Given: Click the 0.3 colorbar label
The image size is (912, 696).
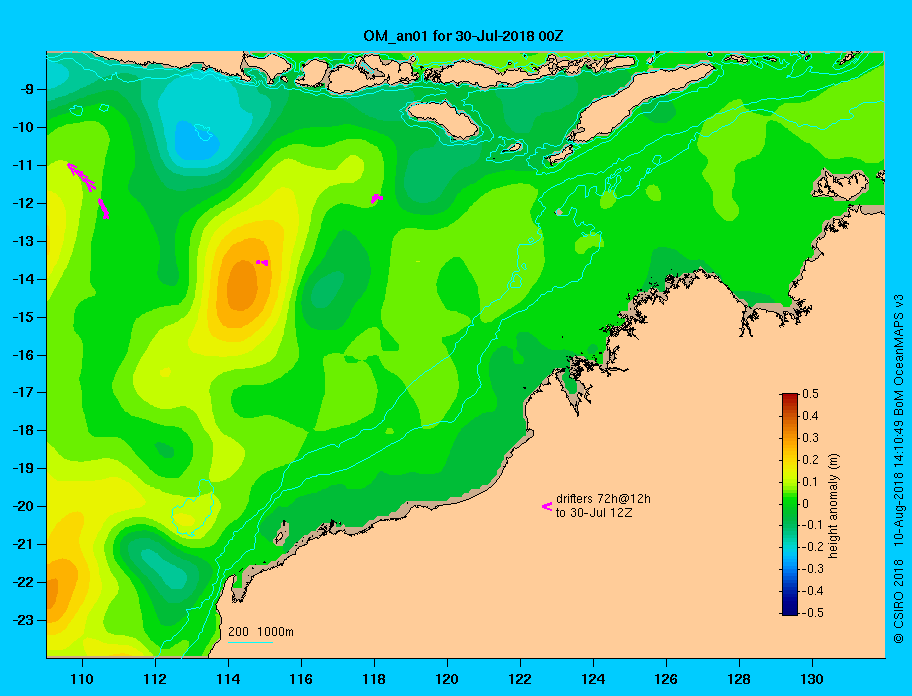Looking at the screenshot, I should point(810,438).
